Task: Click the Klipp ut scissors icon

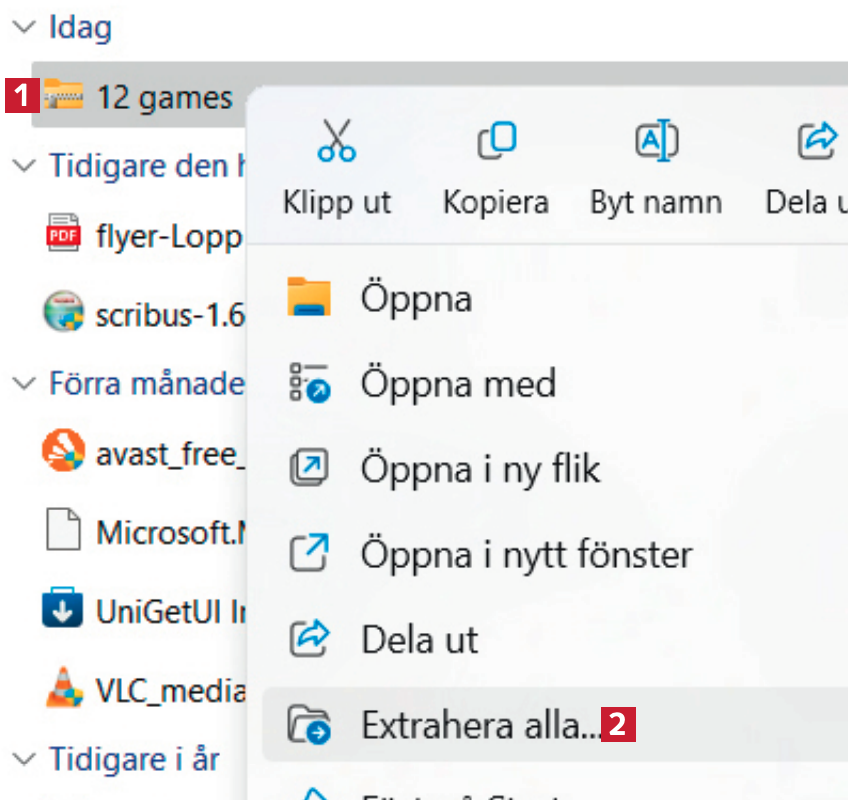Action: (x=336, y=141)
